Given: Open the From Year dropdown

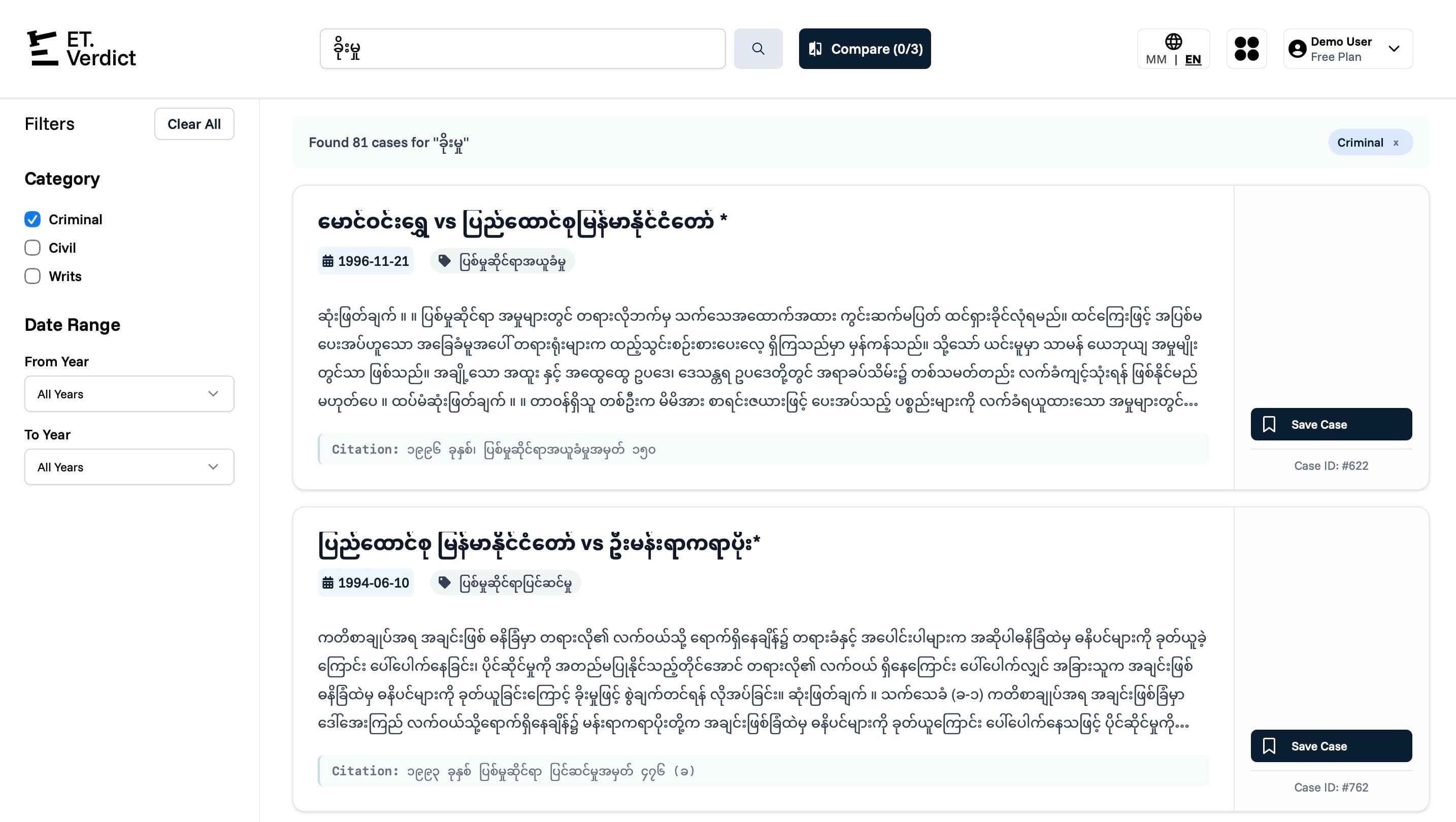Looking at the screenshot, I should coord(129,393).
